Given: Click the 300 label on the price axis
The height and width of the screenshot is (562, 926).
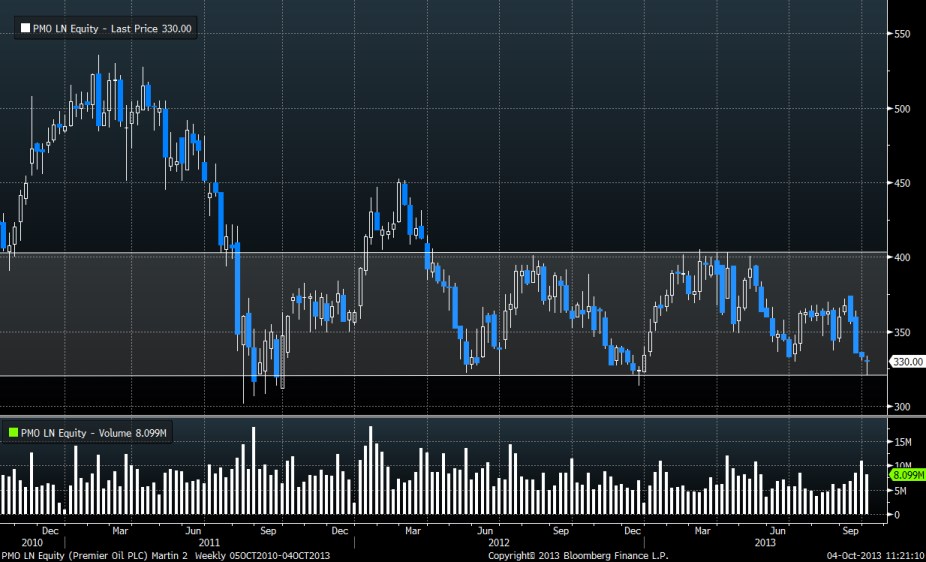Looking at the screenshot, I should point(901,407).
